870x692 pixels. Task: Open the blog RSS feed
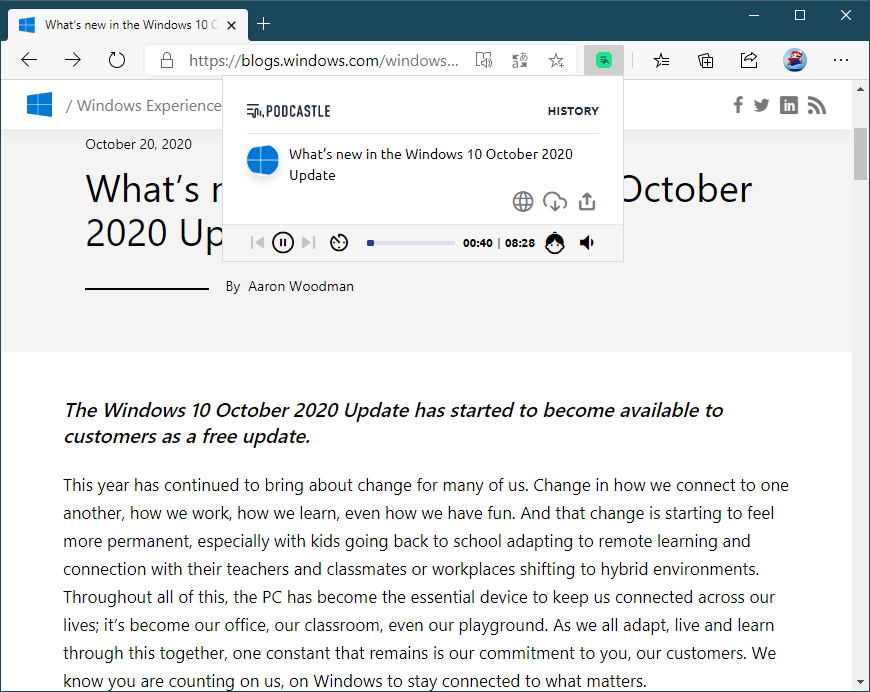pyautogui.click(x=817, y=105)
